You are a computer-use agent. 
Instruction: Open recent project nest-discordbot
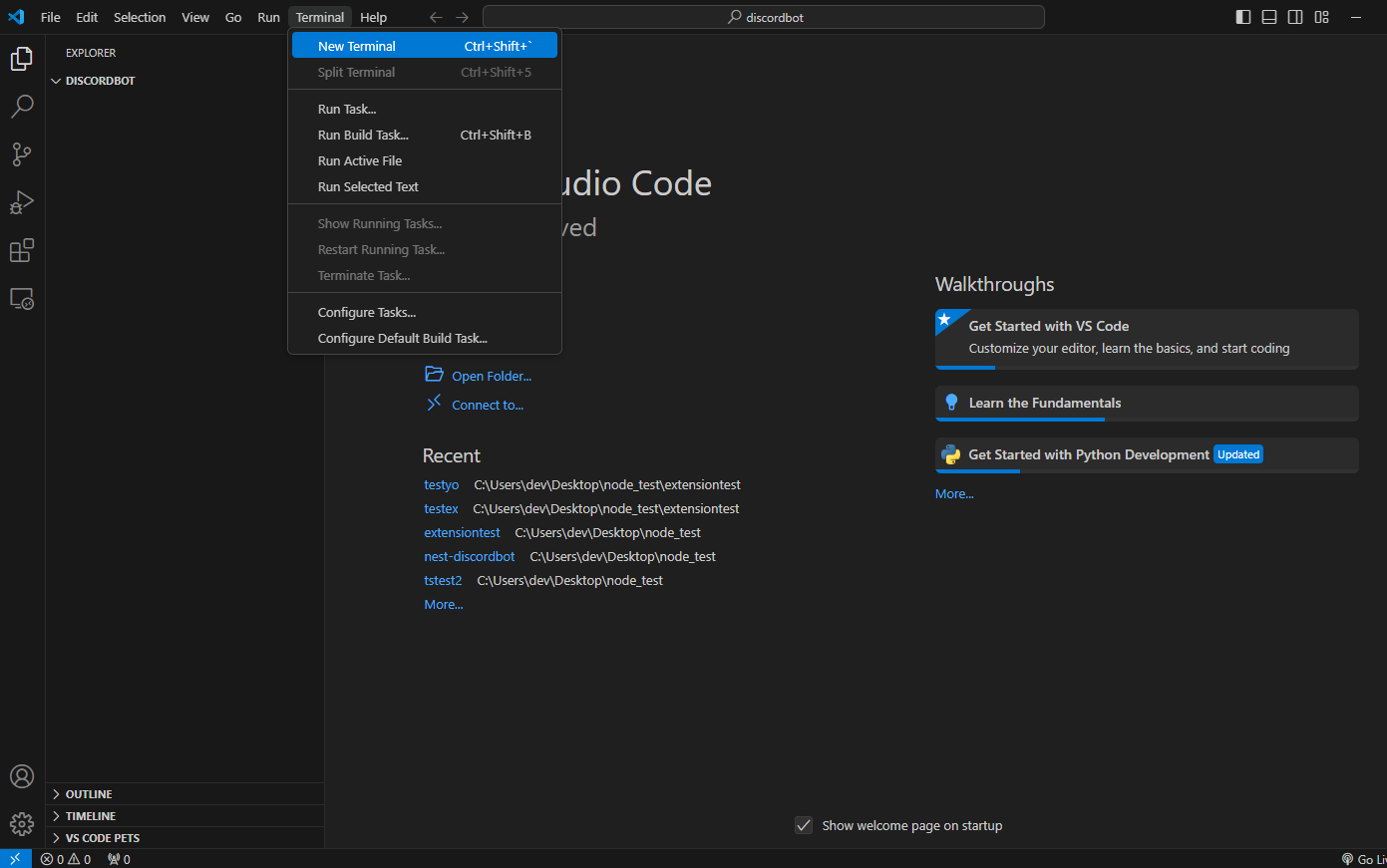tap(470, 556)
